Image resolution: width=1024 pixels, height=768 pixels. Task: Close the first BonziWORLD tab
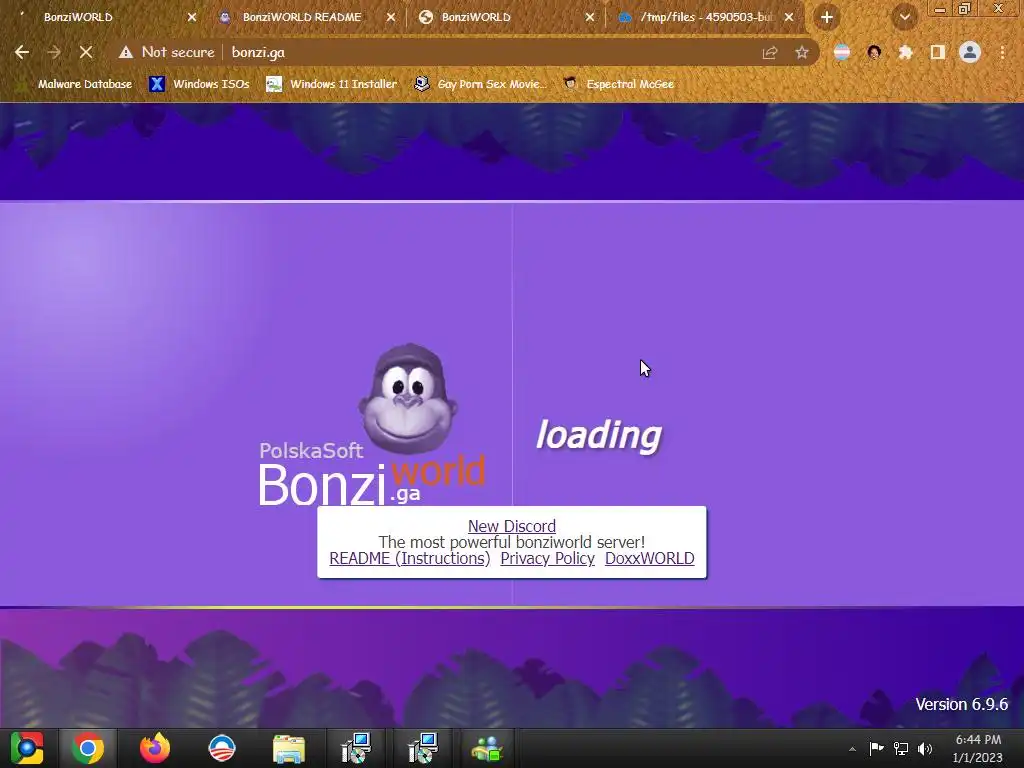[x=191, y=18]
